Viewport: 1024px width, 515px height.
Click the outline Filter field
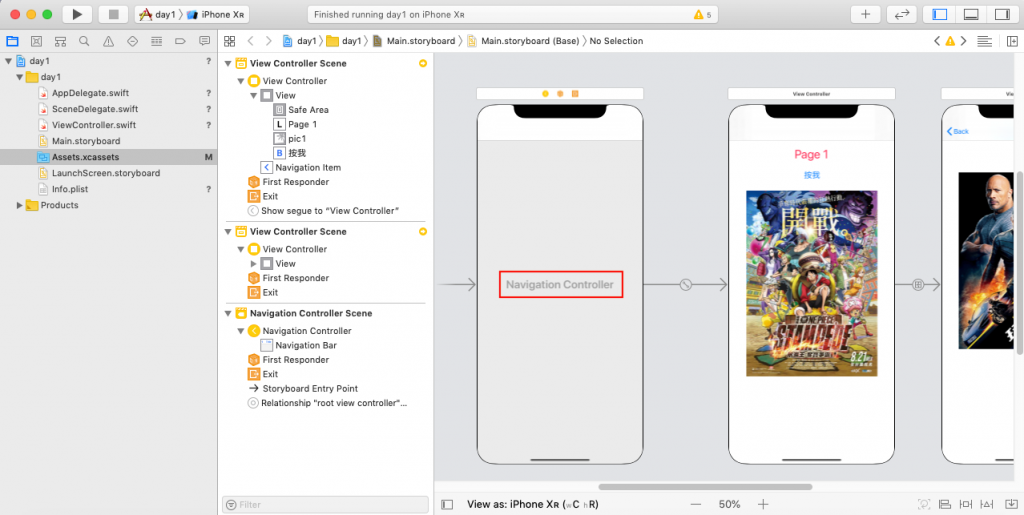coord(325,505)
